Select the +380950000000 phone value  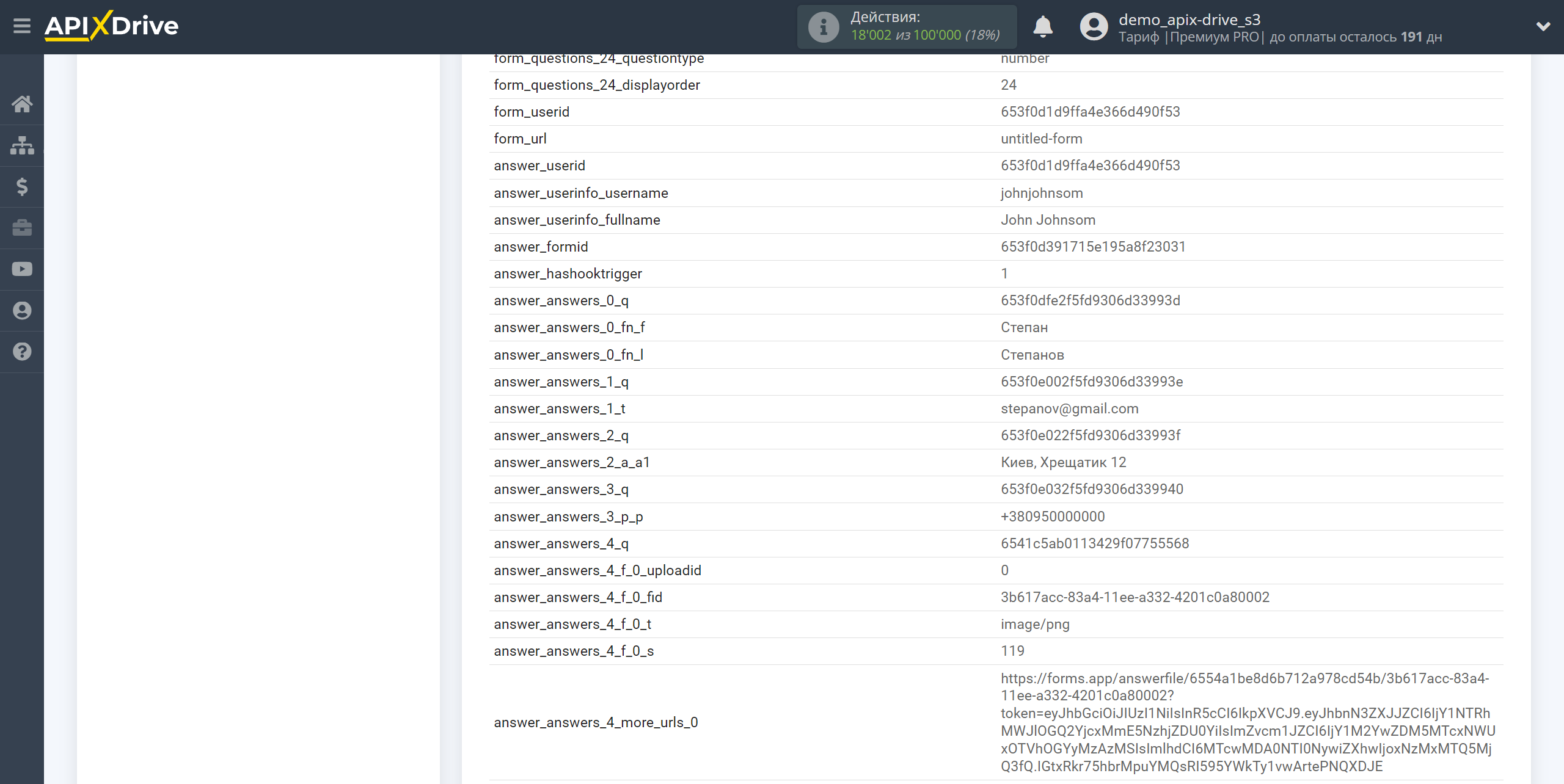click(1053, 517)
